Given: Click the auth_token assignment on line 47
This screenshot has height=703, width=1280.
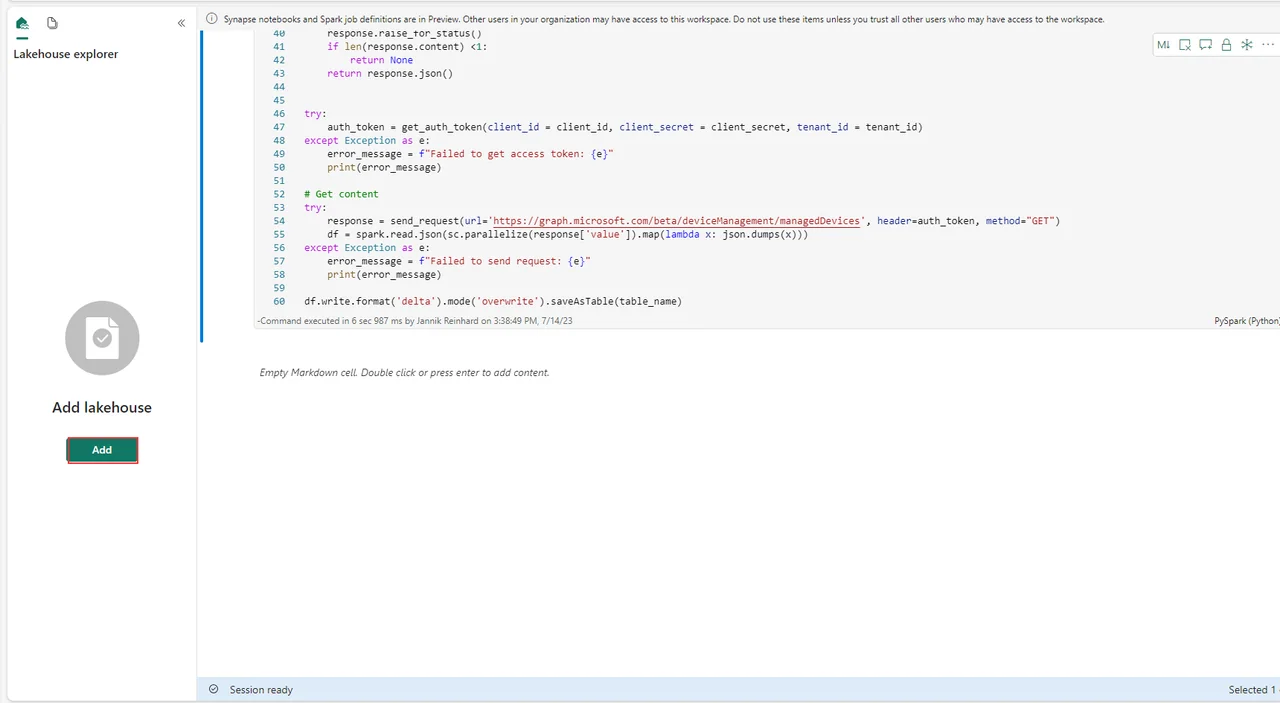Looking at the screenshot, I should (625, 127).
